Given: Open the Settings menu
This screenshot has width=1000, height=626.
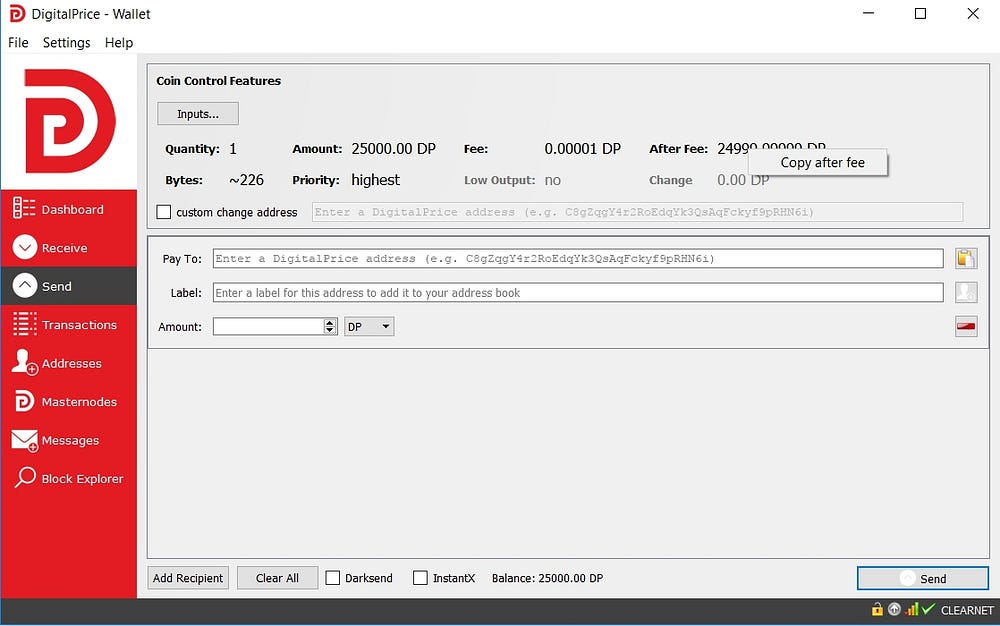Looking at the screenshot, I should (x=66, y=43).
